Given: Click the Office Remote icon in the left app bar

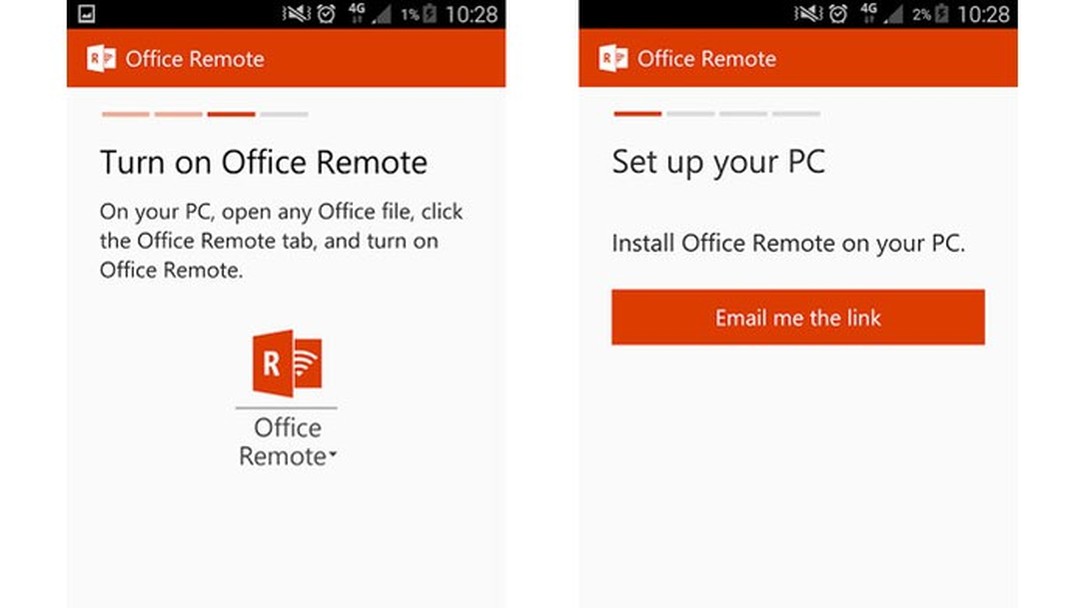Looking at the screenshot, I should point(100,58).
